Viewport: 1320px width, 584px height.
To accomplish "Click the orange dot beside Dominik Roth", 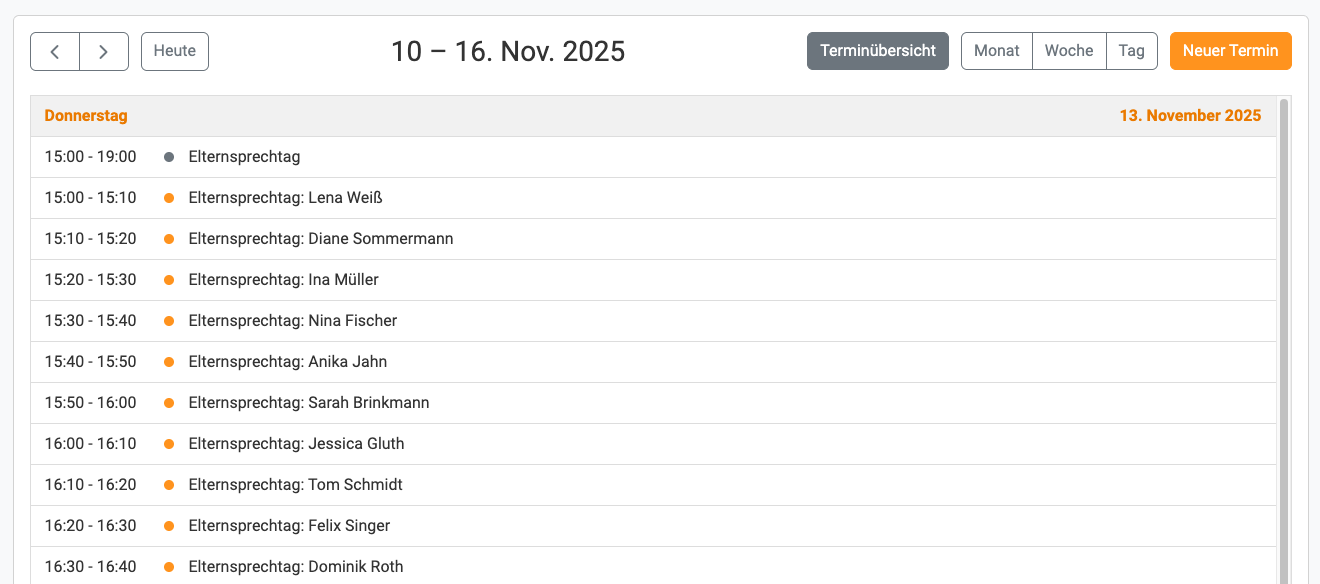I will coord(169,567).
